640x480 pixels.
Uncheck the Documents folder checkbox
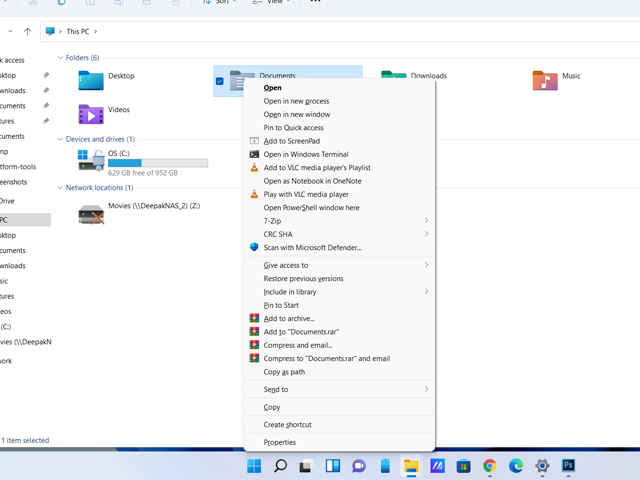220,81
